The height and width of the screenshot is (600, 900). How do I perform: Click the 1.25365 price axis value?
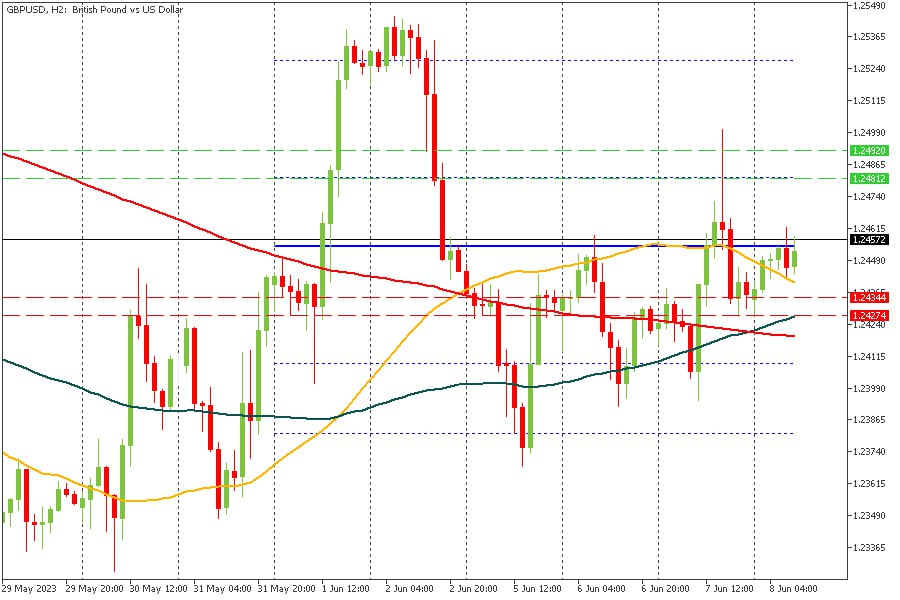click(x=869, y=37)
